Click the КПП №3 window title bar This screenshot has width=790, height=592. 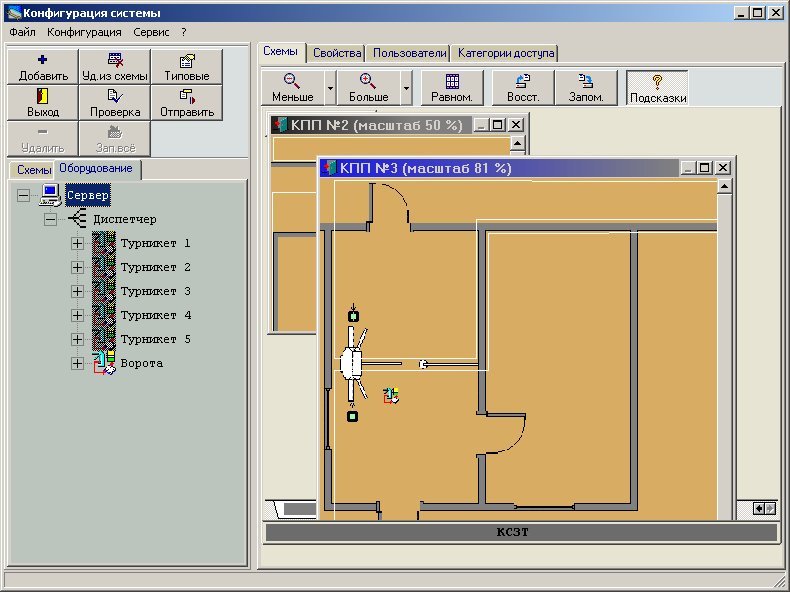525,168
